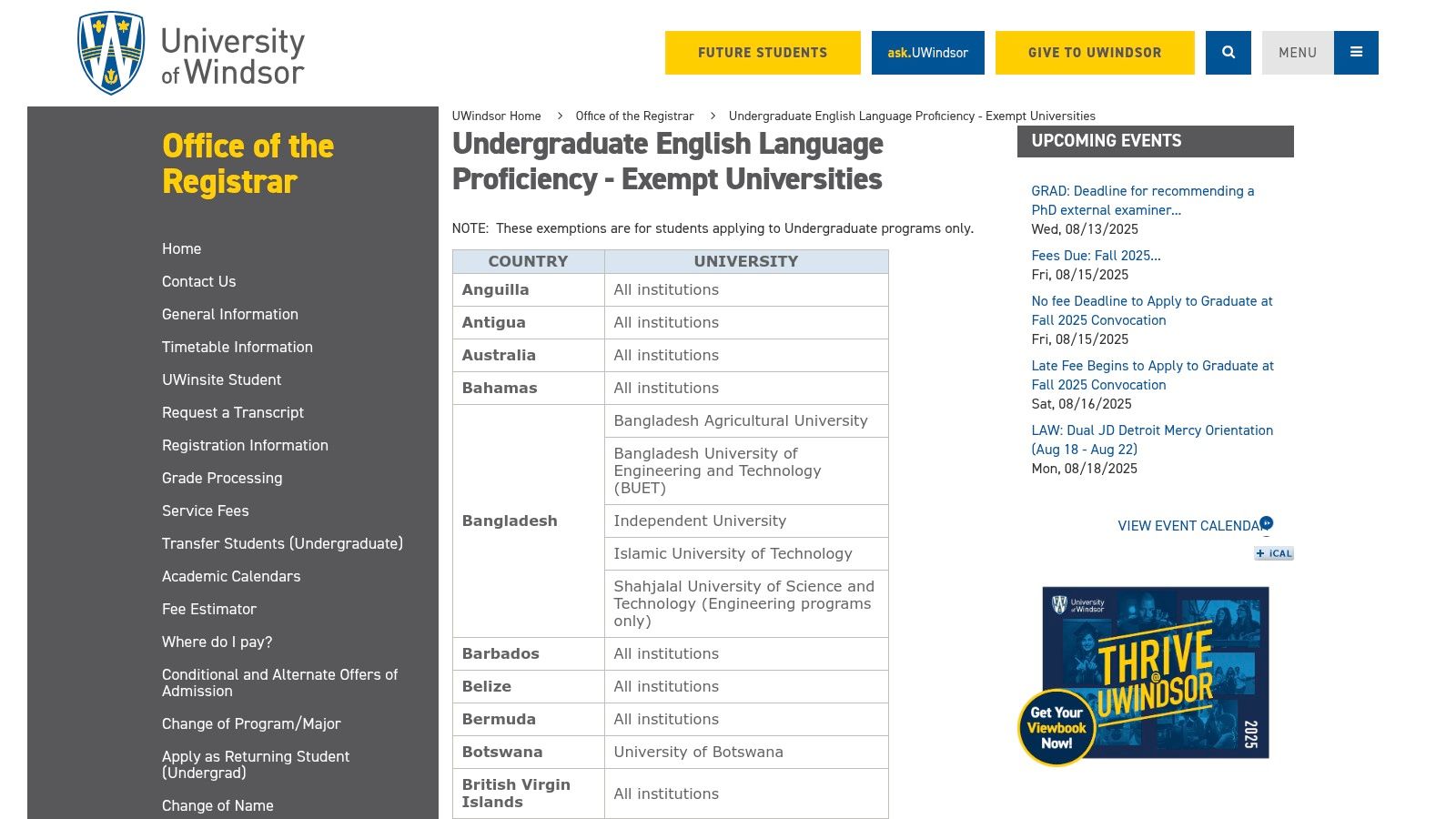
Task: Click the Office of the Registrar sidebar heading
Action: [248, 164]
